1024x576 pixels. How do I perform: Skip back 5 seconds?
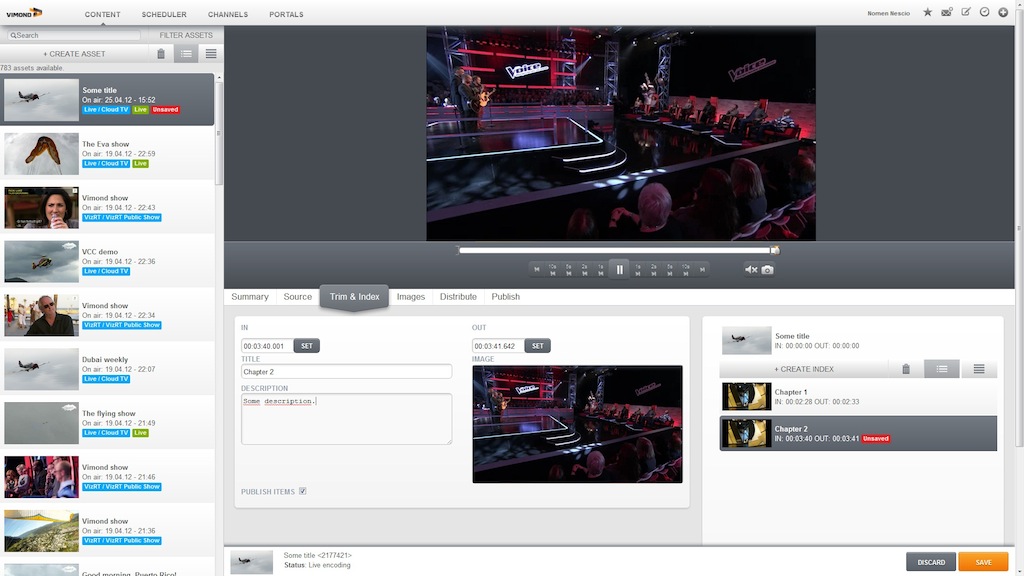pos(568,270)
